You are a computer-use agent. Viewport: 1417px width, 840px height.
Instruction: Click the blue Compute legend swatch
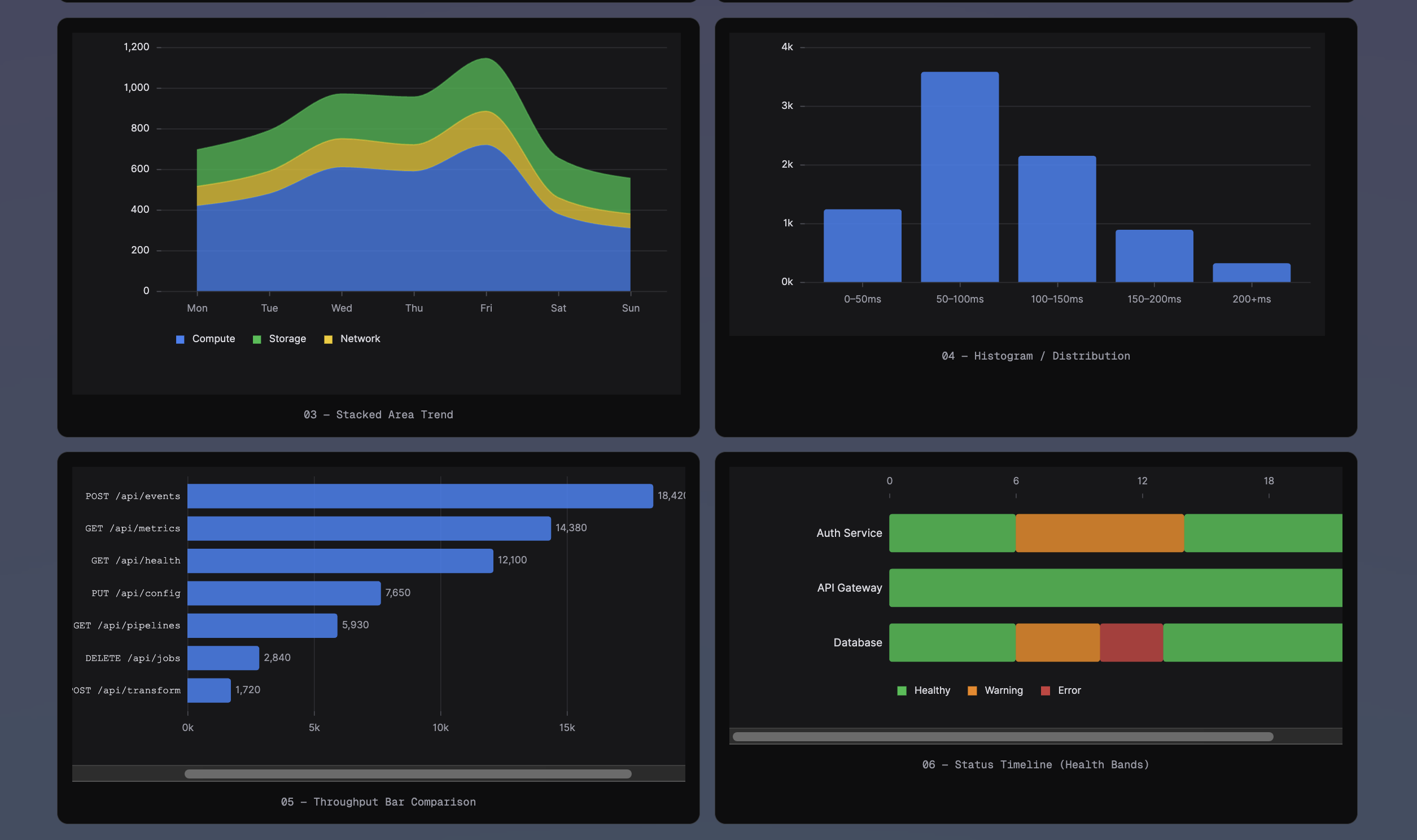[180, 339]
